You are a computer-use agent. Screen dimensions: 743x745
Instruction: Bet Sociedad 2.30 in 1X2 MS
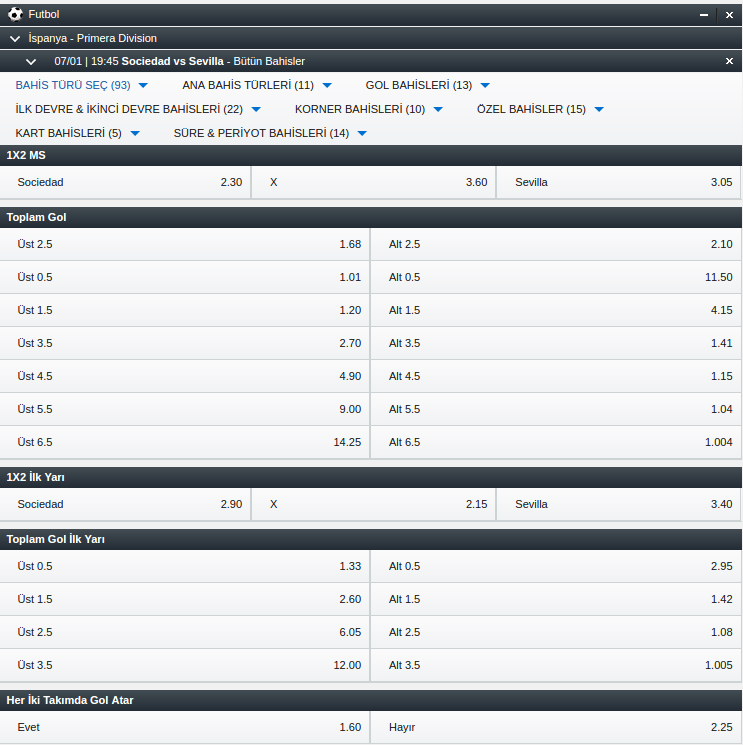[125, 182]
